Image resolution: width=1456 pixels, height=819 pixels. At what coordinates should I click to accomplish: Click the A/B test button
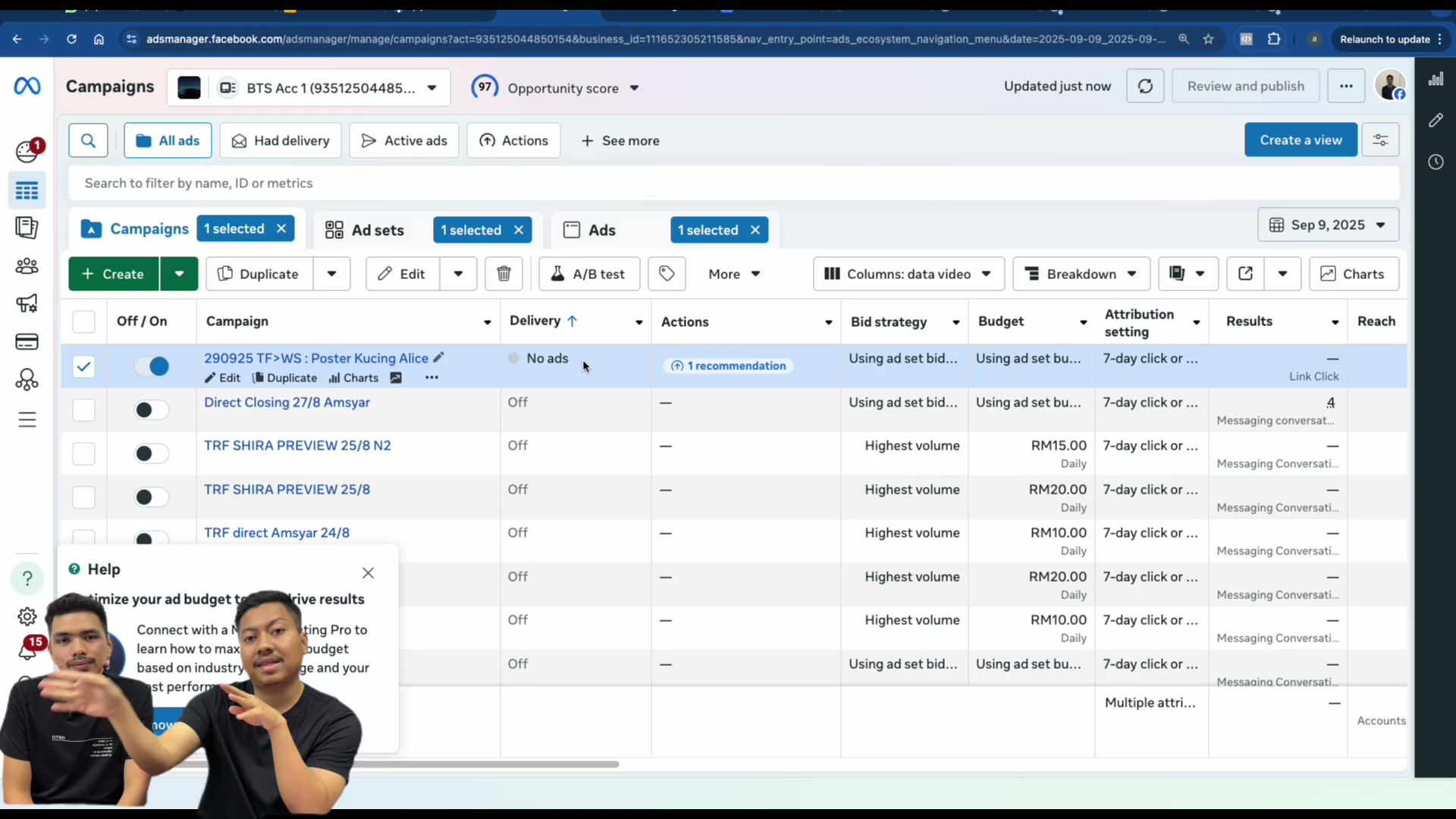pyautogui.click(x=588, y=274)
